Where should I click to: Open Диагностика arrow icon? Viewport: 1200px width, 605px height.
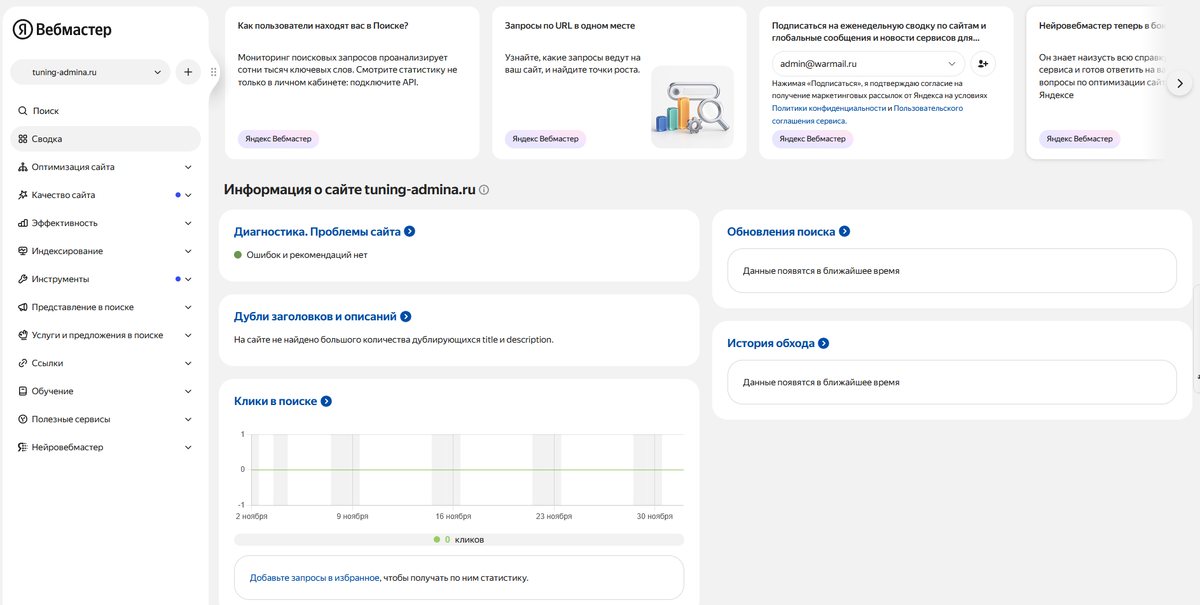pos(409,232)
